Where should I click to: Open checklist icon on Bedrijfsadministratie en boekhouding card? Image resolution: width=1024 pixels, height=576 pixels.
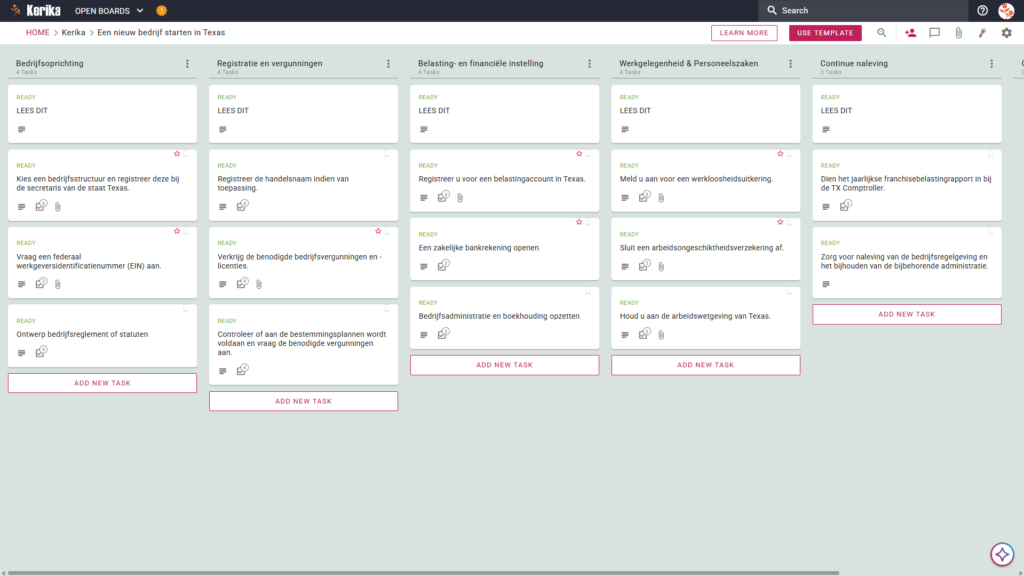(443, 334)
